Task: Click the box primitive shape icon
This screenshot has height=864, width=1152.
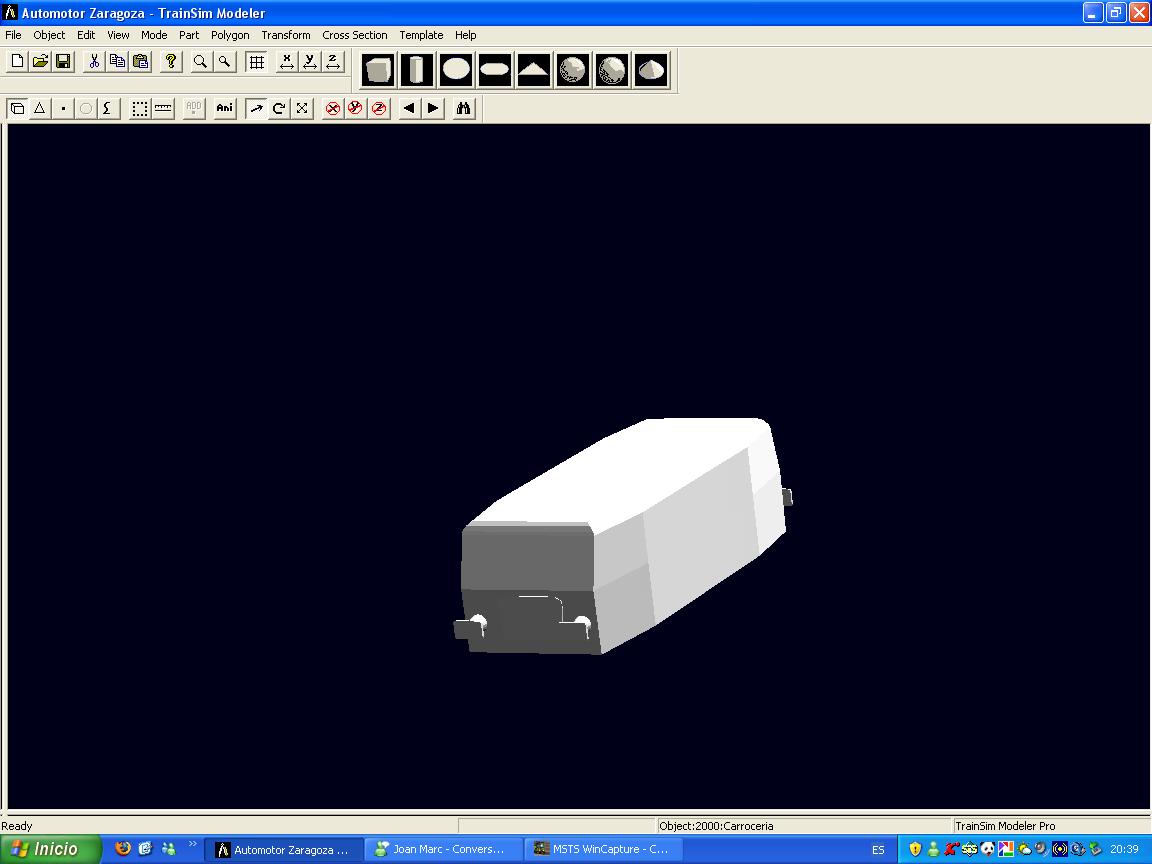Action: 379,70
